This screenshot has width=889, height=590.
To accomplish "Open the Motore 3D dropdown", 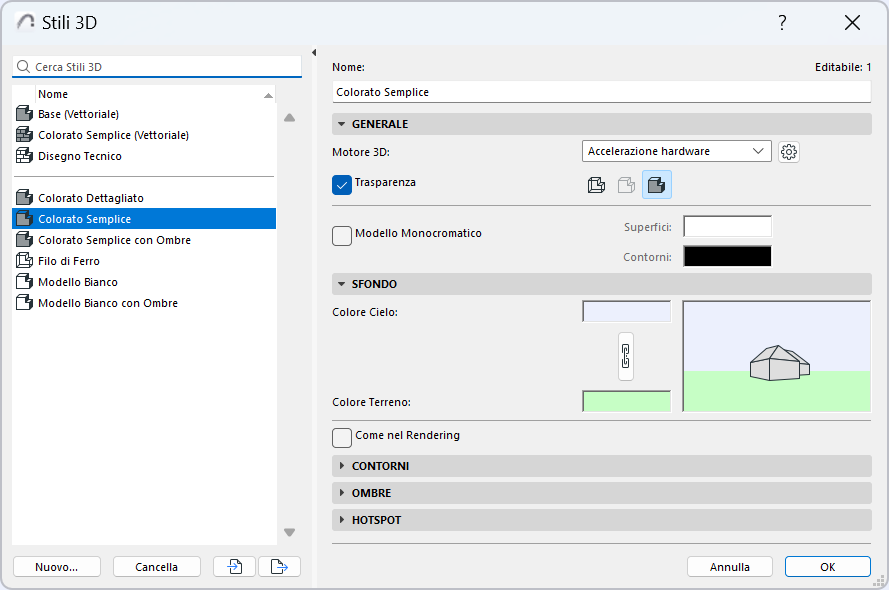I will pyautogui.click(x=676, y=152).
